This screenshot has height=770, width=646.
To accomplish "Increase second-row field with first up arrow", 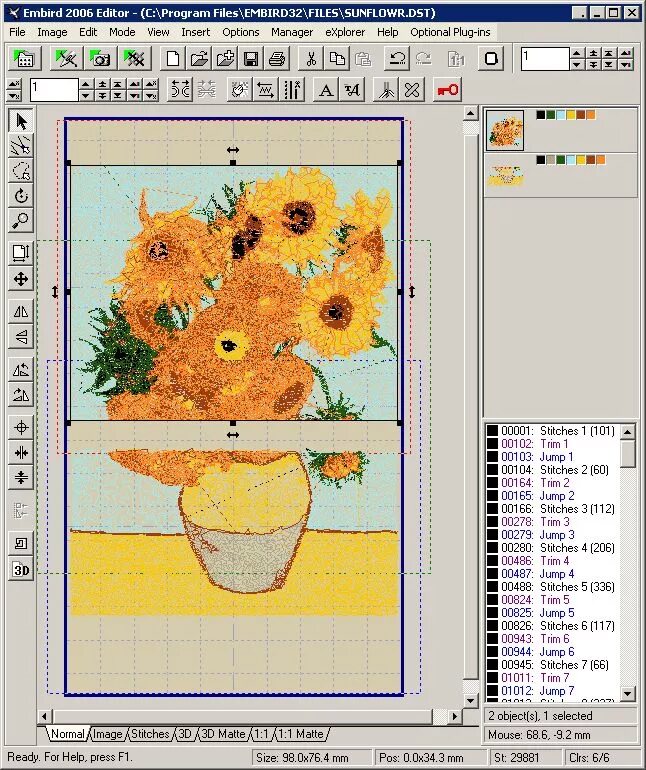I will (85, 84).
